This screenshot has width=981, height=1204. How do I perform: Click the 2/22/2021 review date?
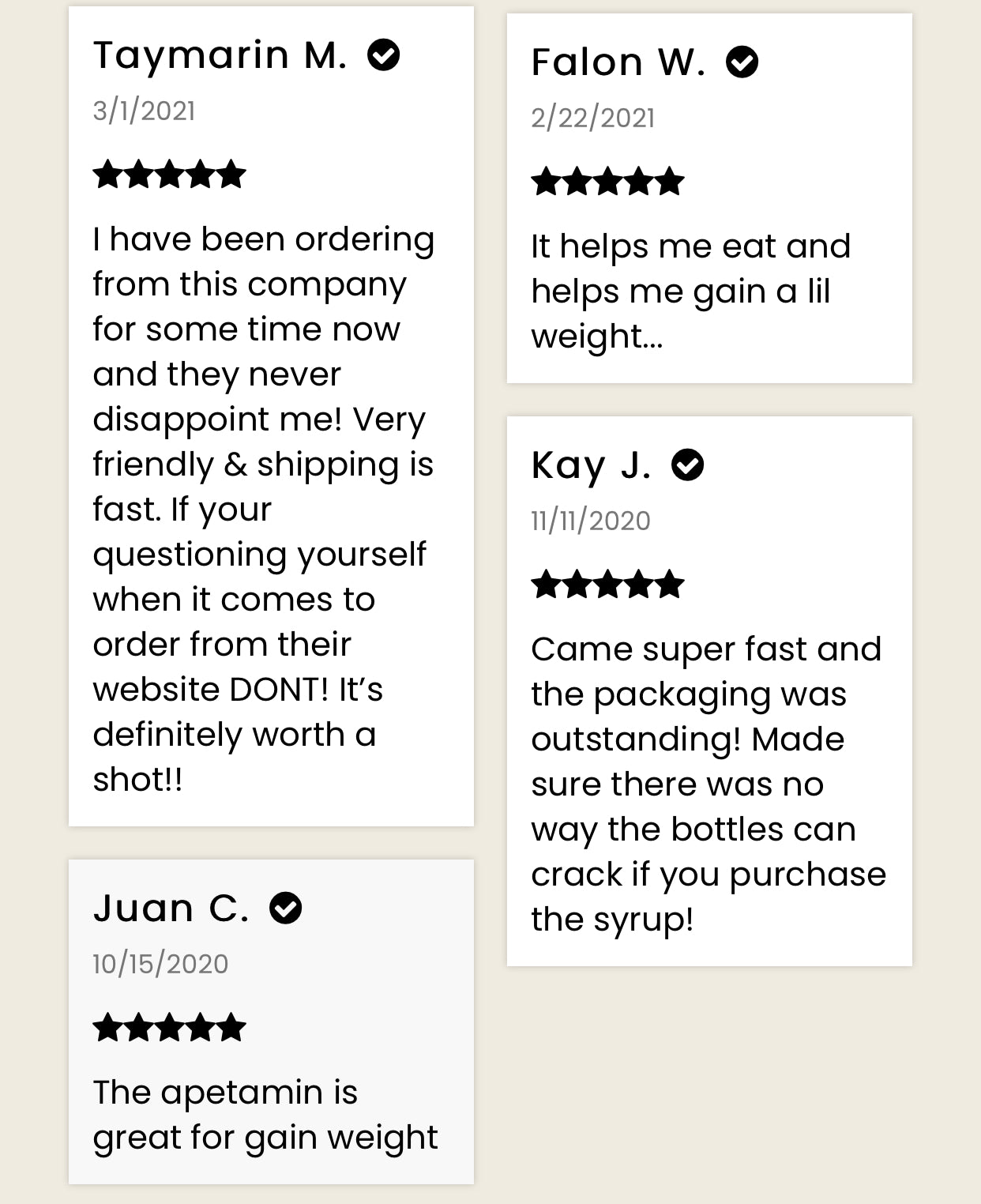point(593,118)
